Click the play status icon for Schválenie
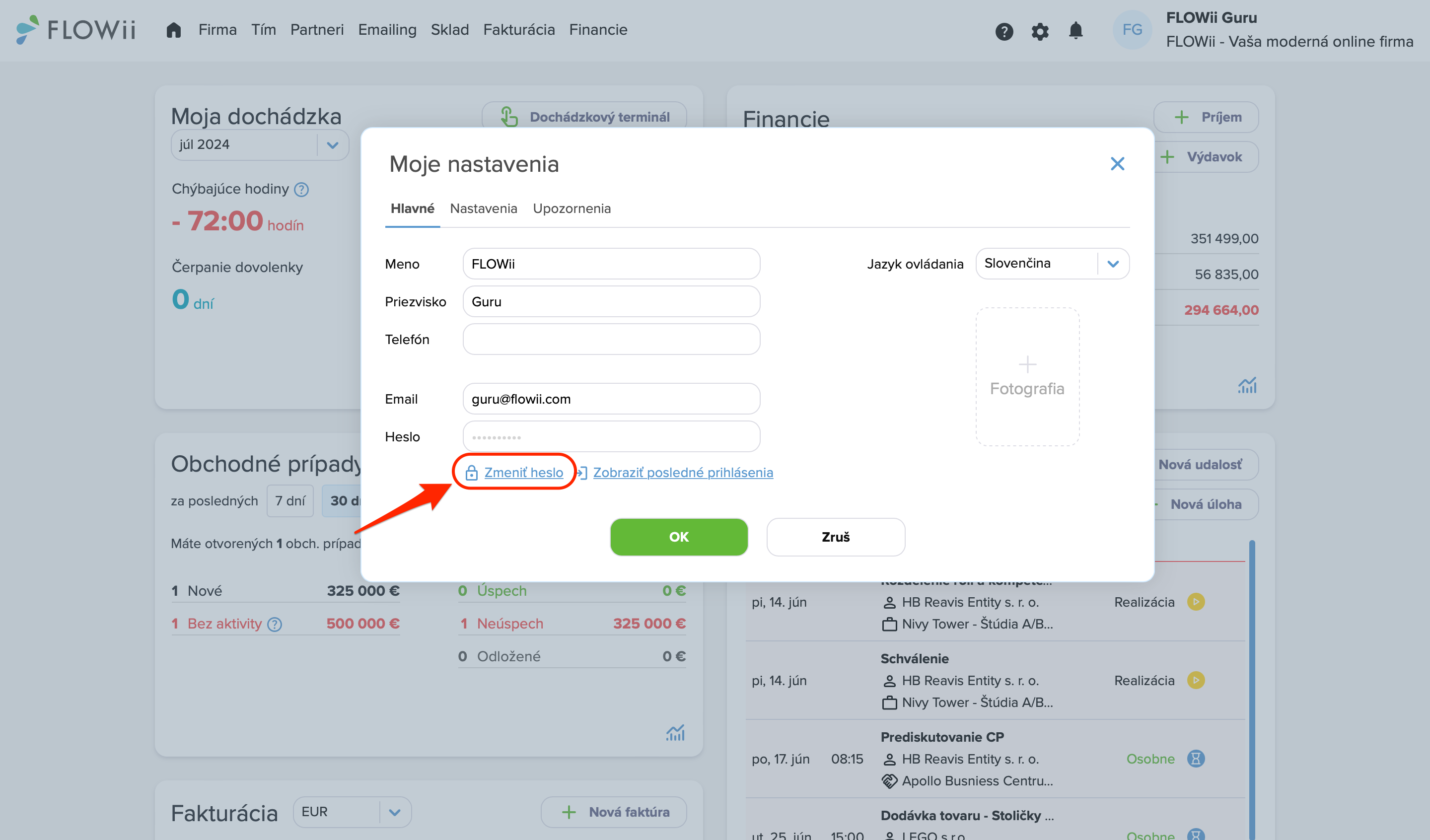The width and height of the screenshot is (1430, 840). [1196, 680]
